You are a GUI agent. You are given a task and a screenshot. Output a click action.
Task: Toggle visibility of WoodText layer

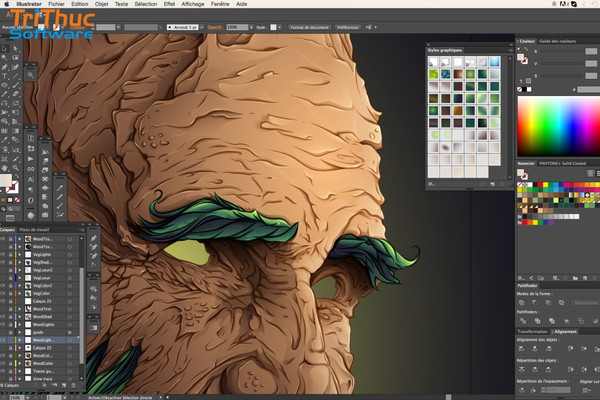pos(5,308)
